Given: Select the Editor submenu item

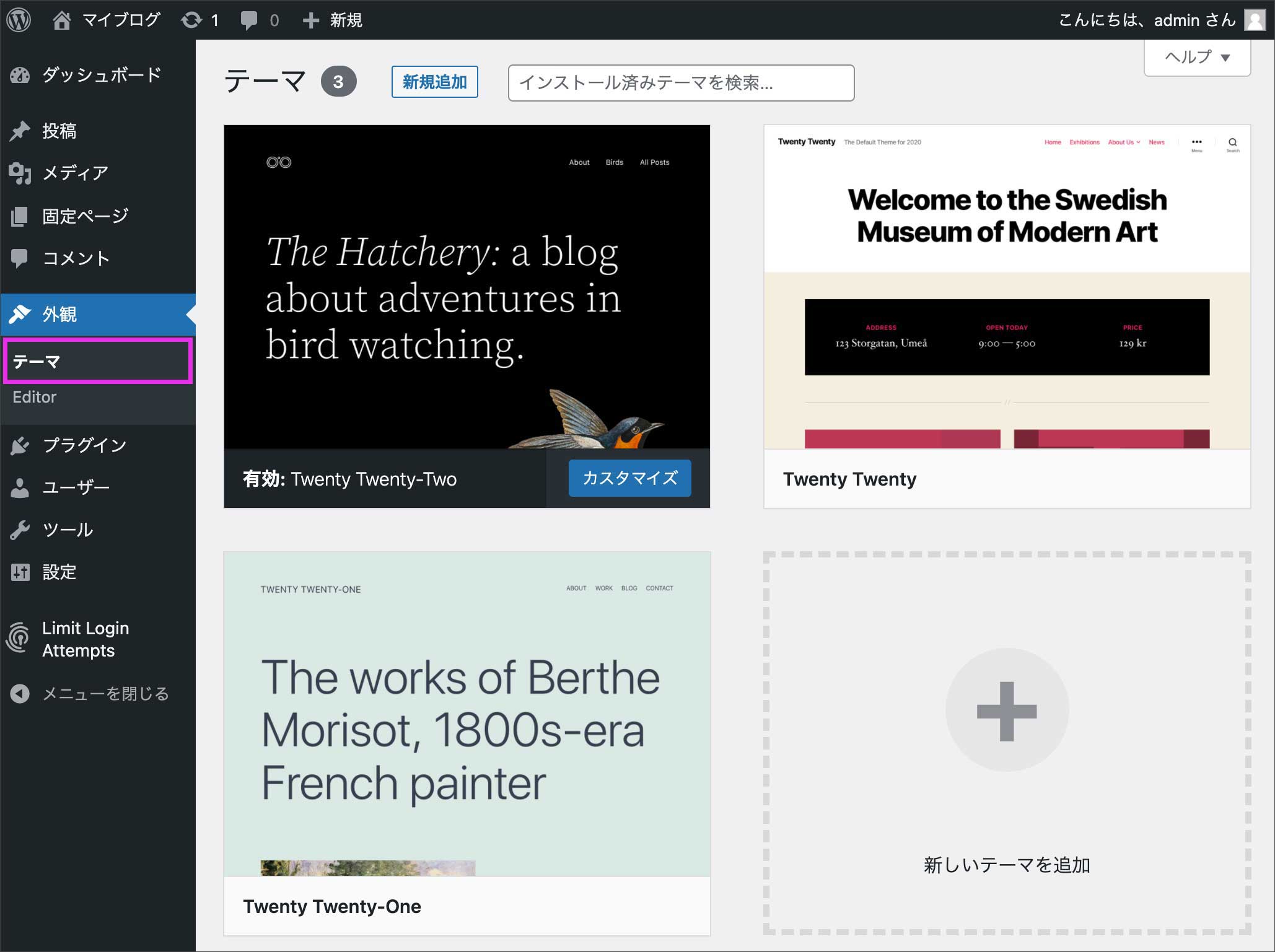Looking at the screenshot, I should click(35, 397).
